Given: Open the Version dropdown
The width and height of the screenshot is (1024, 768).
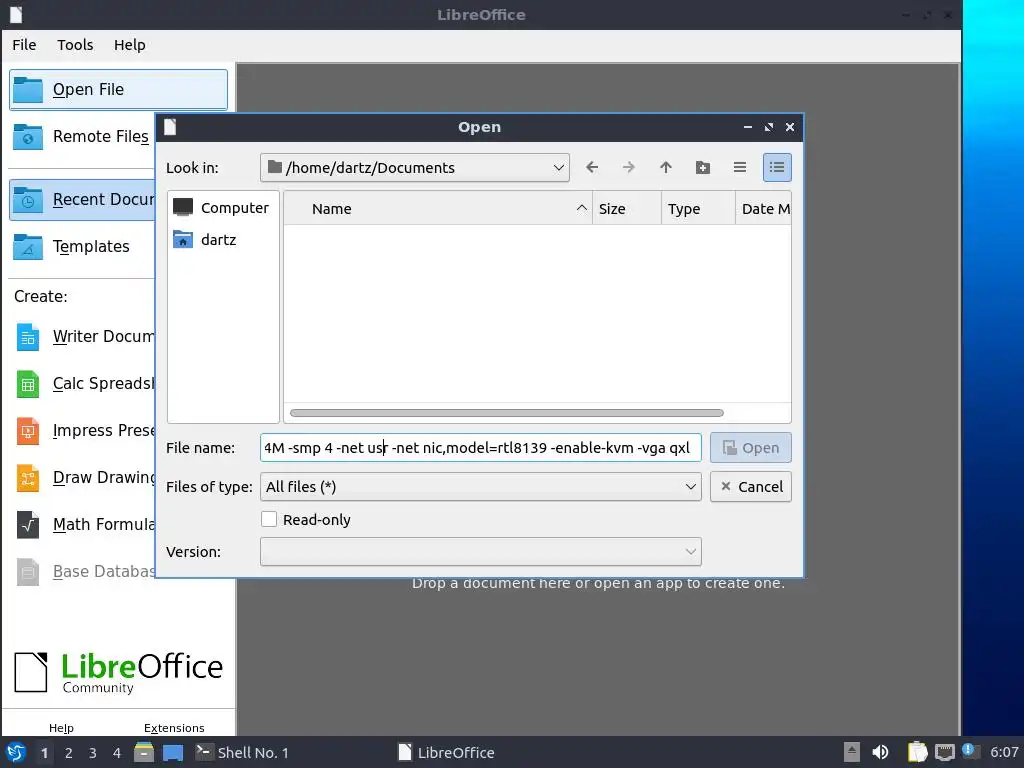Looking at the screenshot, I should click(481, 552).
